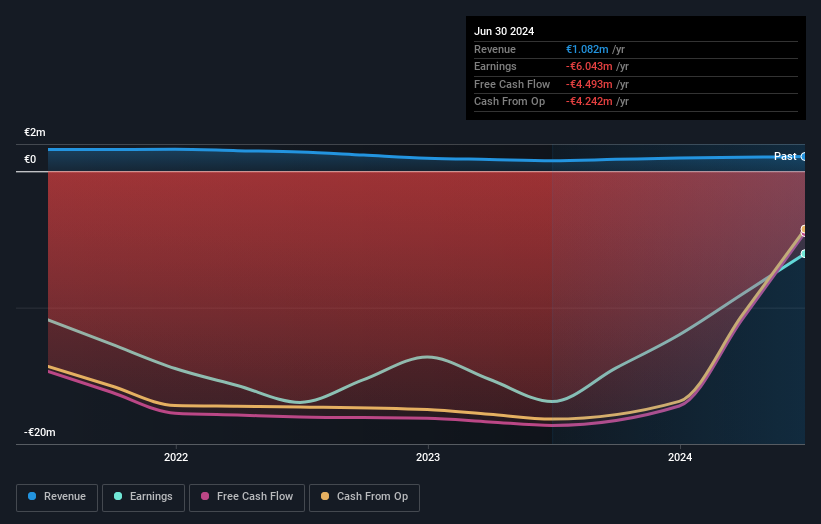Click the €2m y-axis label
The width and height of the screenshot is (821, 524).
[x=35, y=132]
